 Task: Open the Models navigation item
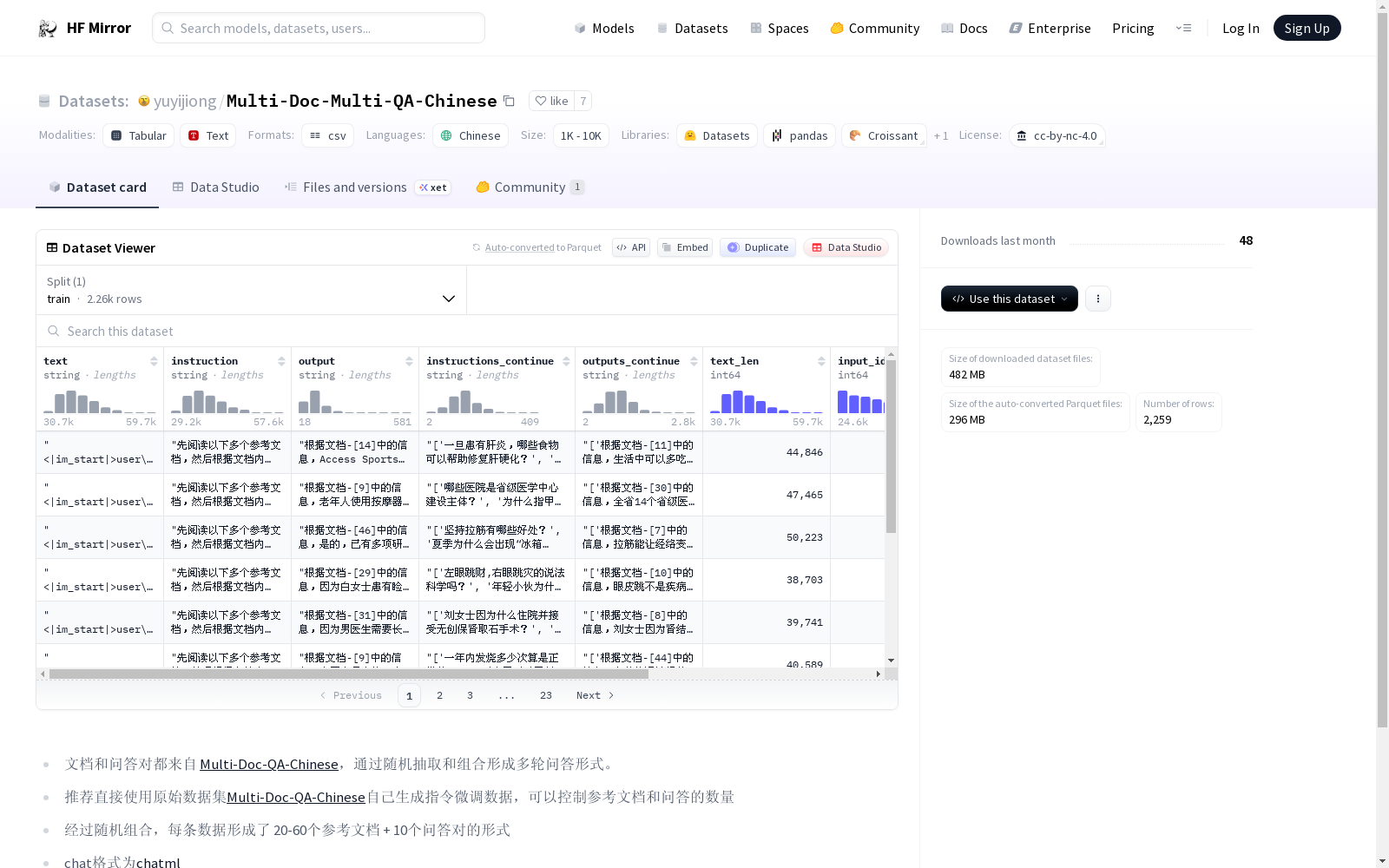click(x=604, y=28)
